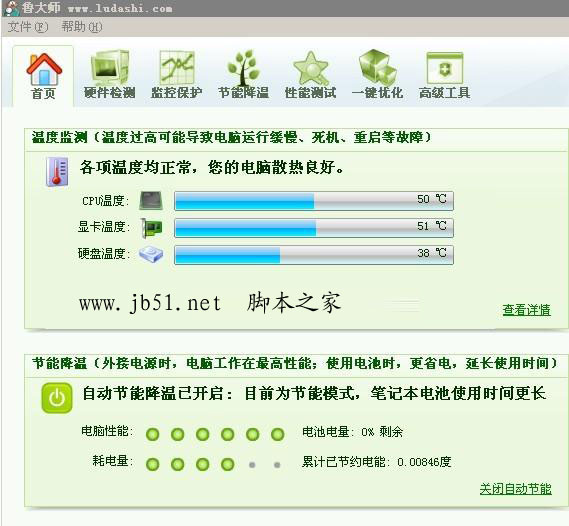
Task: Launch 一键优化 cube icon
Action: pos(378,67)
